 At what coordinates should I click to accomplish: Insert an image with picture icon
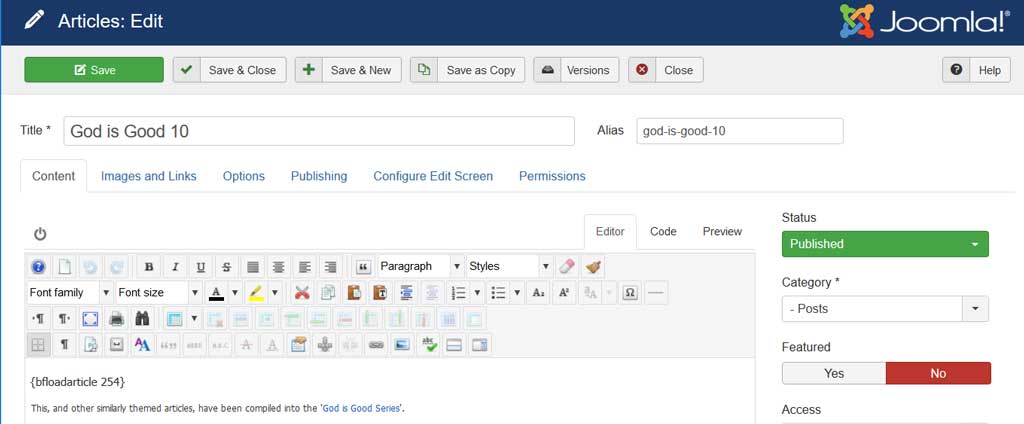pos(402,345)
